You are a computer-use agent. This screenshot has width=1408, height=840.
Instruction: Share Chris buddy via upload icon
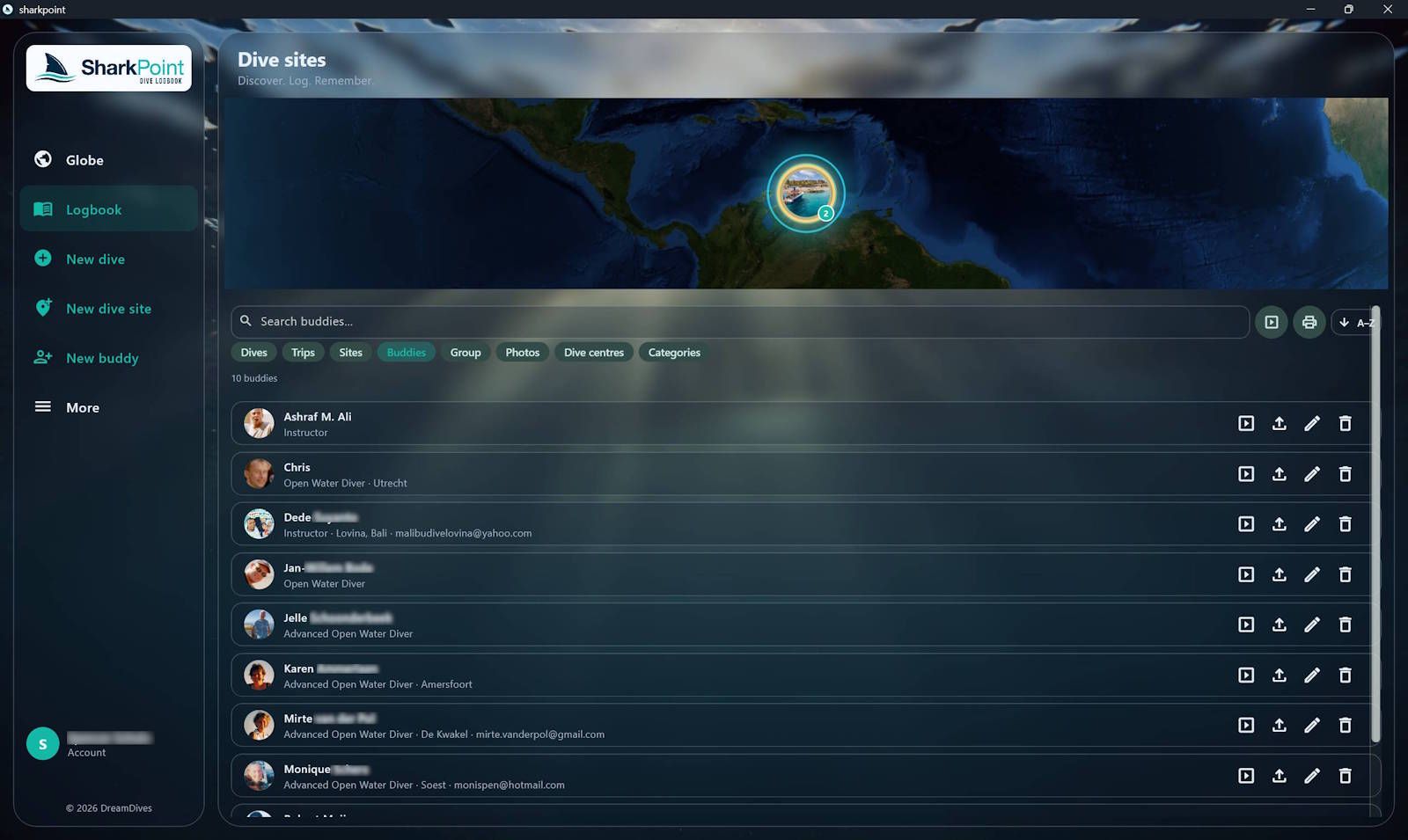coord(1279,474)
